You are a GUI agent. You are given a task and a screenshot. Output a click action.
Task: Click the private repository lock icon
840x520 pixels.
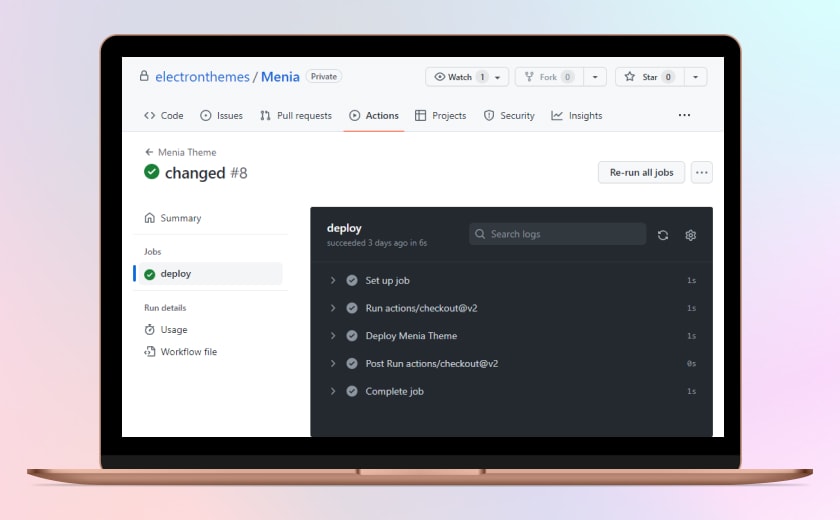pyautogui.click(x=144, y=76)
